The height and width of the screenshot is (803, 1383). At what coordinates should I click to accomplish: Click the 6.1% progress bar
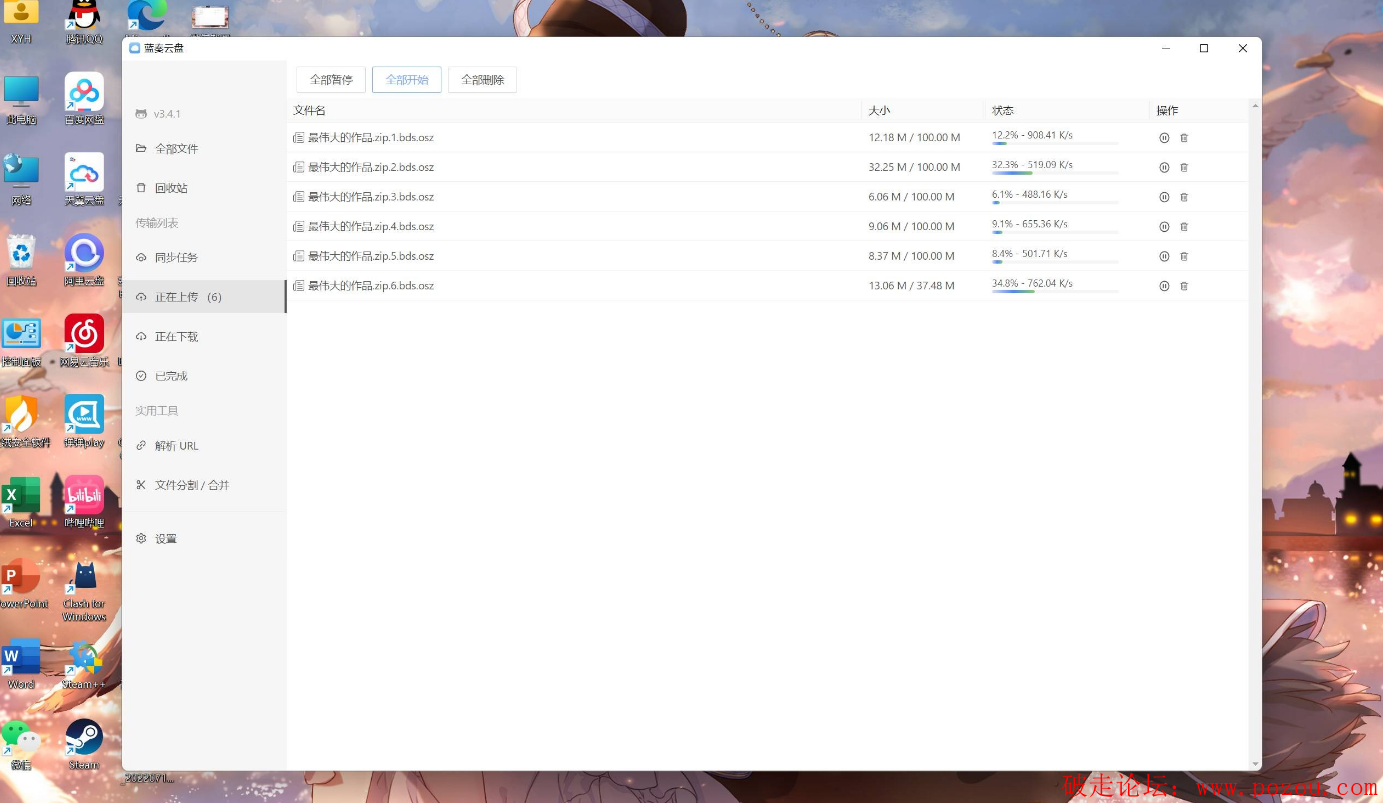click(1055, 203)
